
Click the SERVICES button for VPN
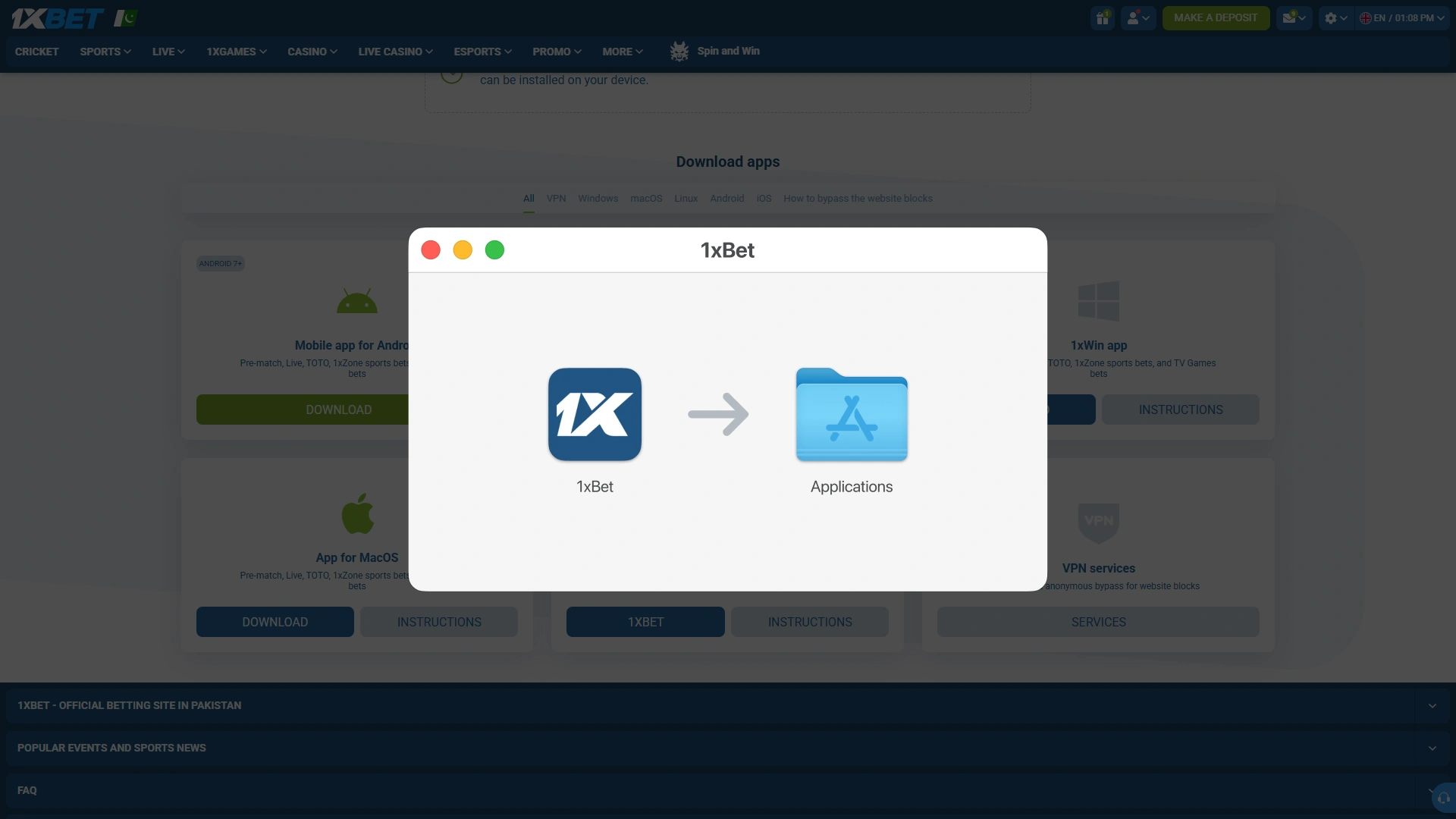(x=1098, y=622)
